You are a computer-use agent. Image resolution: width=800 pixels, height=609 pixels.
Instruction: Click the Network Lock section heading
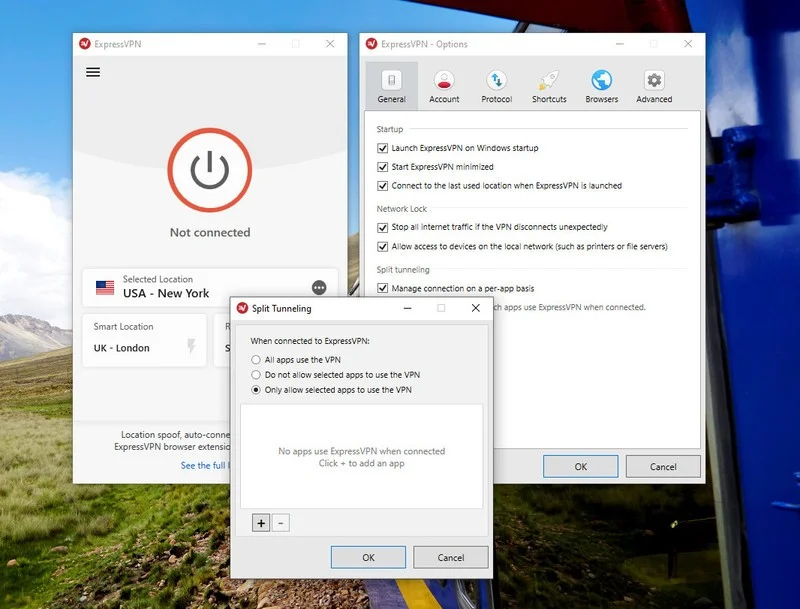coord(402,209)
